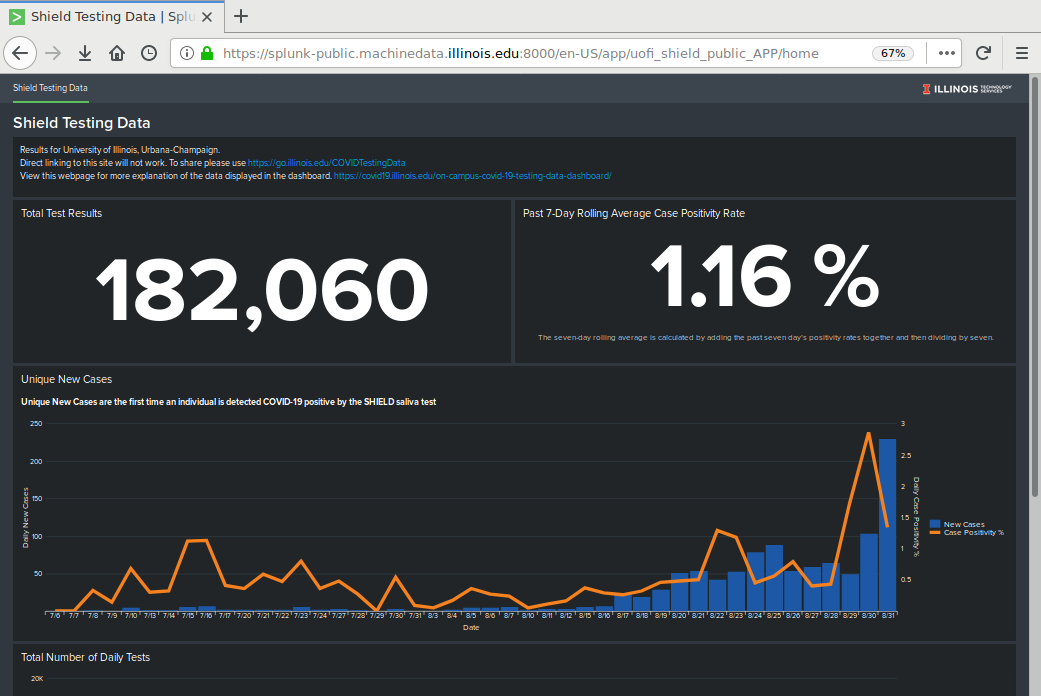Open the go.illinois.edu/COVIDTestingData link
Screen dimensions: 1041x696
[x=326, y=162]
